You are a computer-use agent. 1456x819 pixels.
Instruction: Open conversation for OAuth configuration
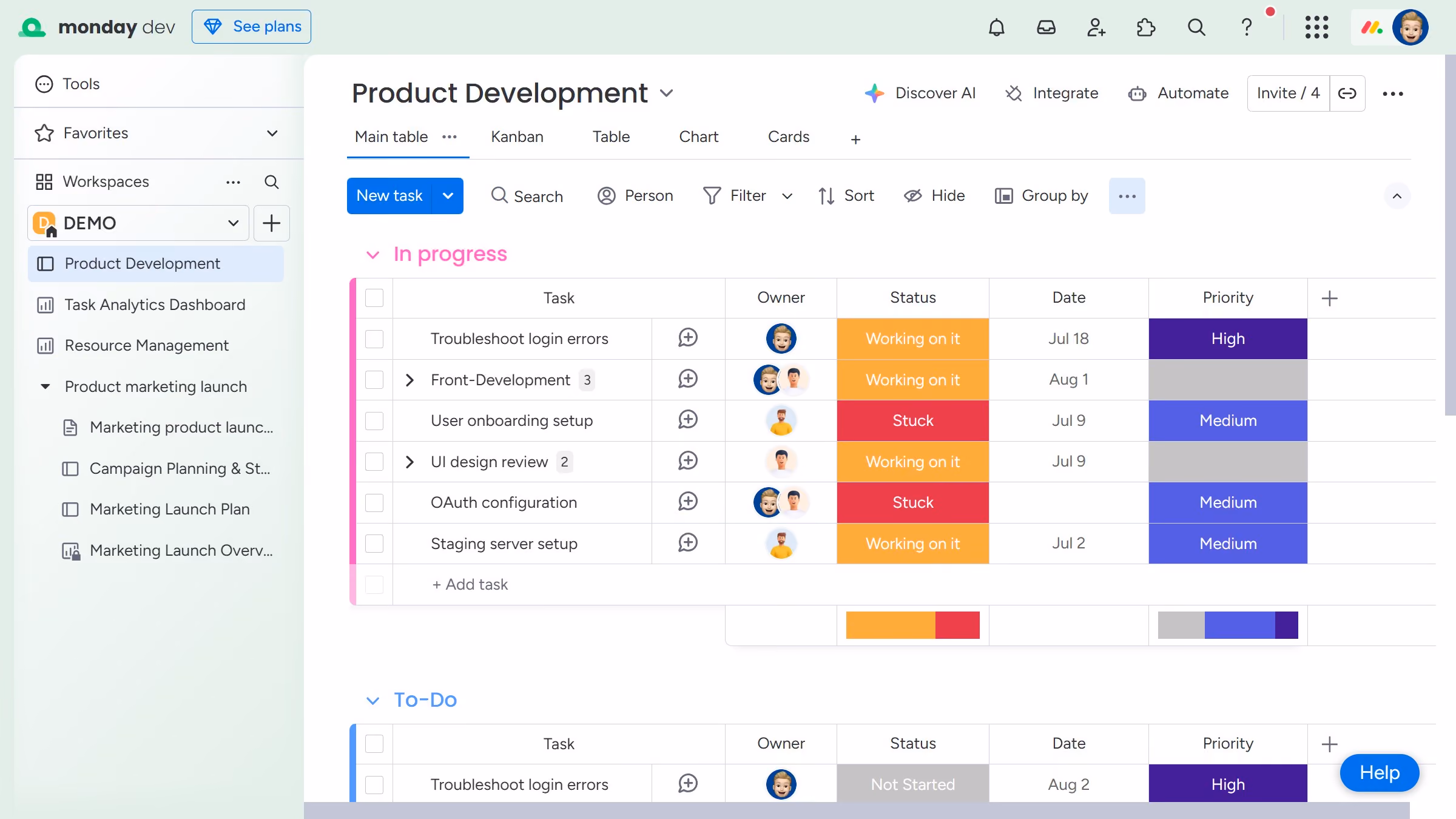[688, 502]
